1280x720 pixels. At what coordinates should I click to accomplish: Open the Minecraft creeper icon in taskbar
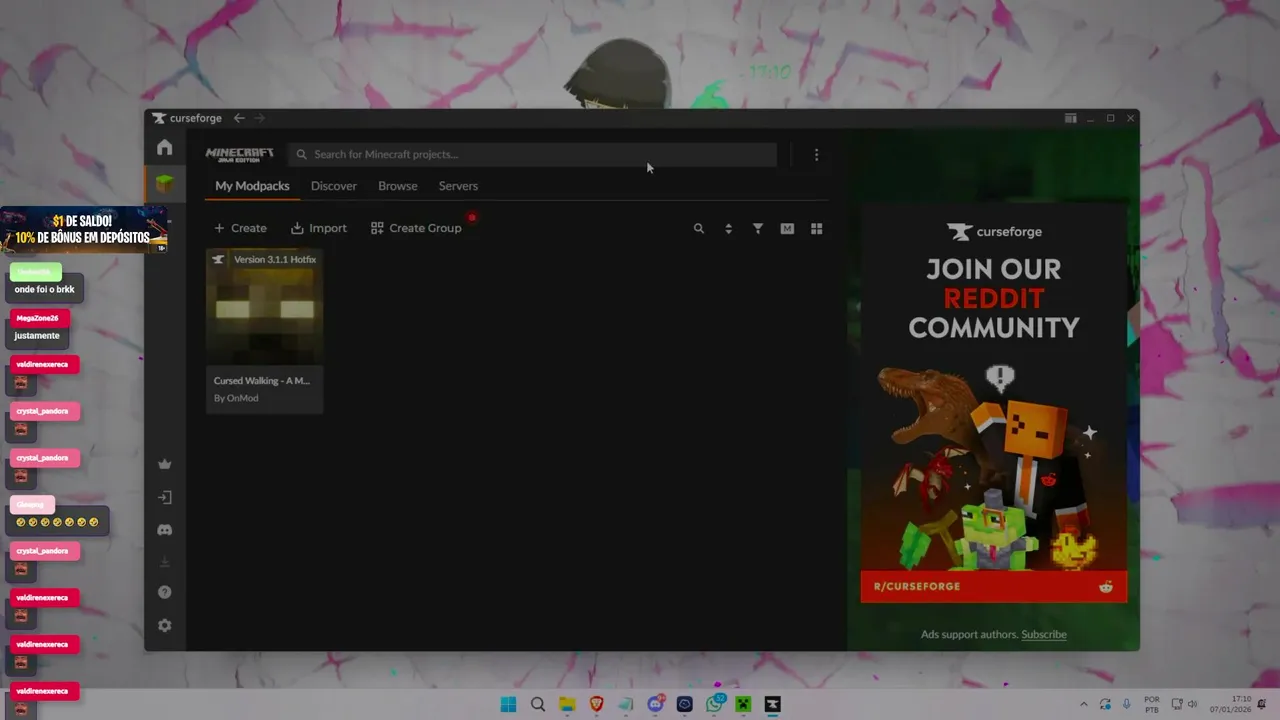point(743,704)
